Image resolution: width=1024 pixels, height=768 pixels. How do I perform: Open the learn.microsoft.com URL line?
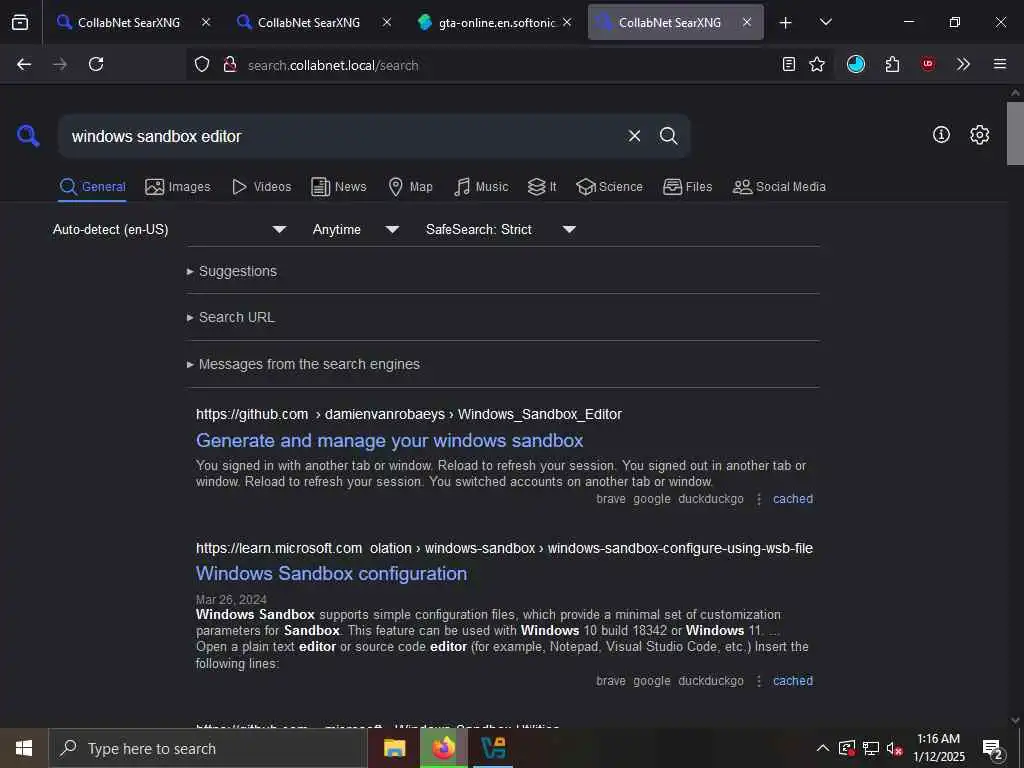point(504,548)
